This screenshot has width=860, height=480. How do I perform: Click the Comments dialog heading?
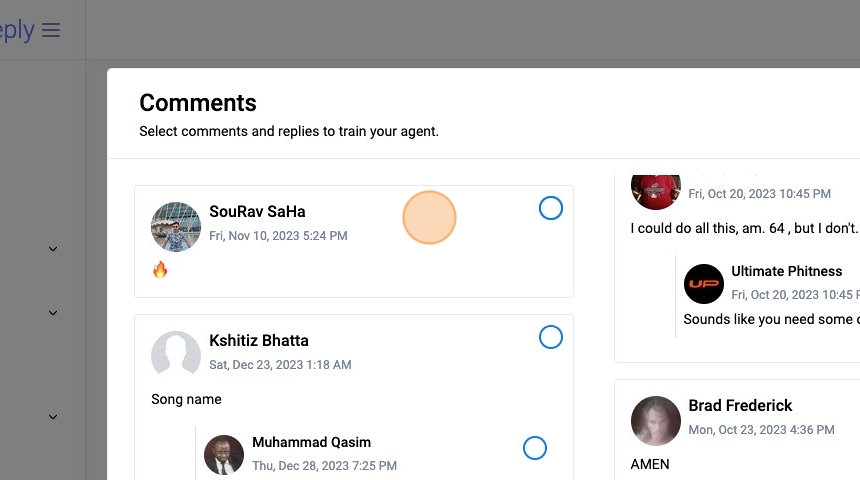[198, 102]
